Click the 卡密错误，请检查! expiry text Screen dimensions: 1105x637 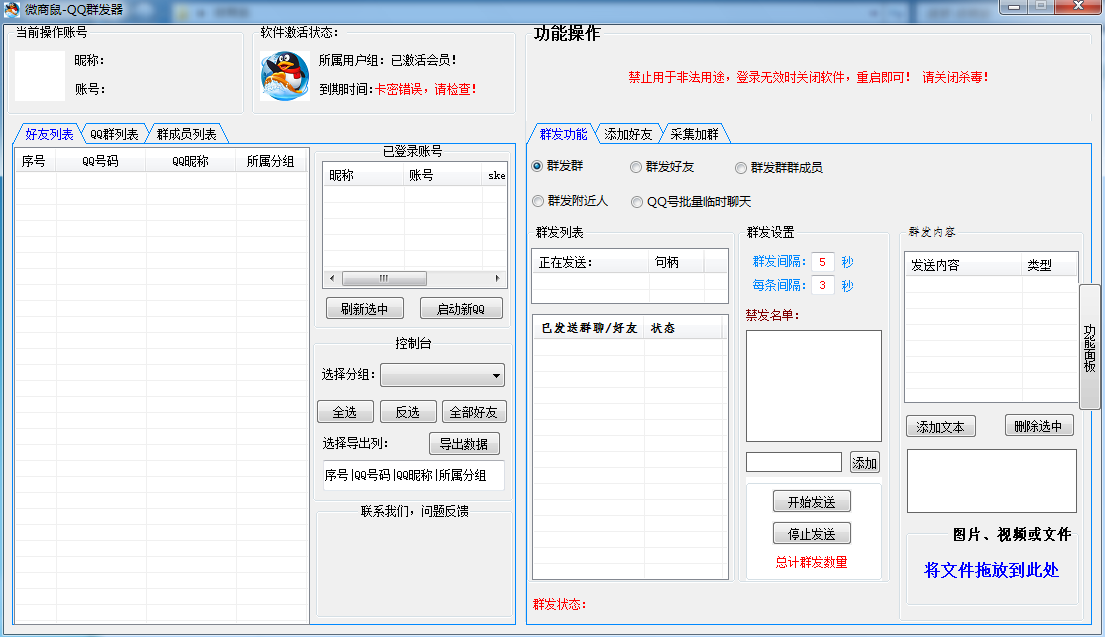click(x=426, y=89)
